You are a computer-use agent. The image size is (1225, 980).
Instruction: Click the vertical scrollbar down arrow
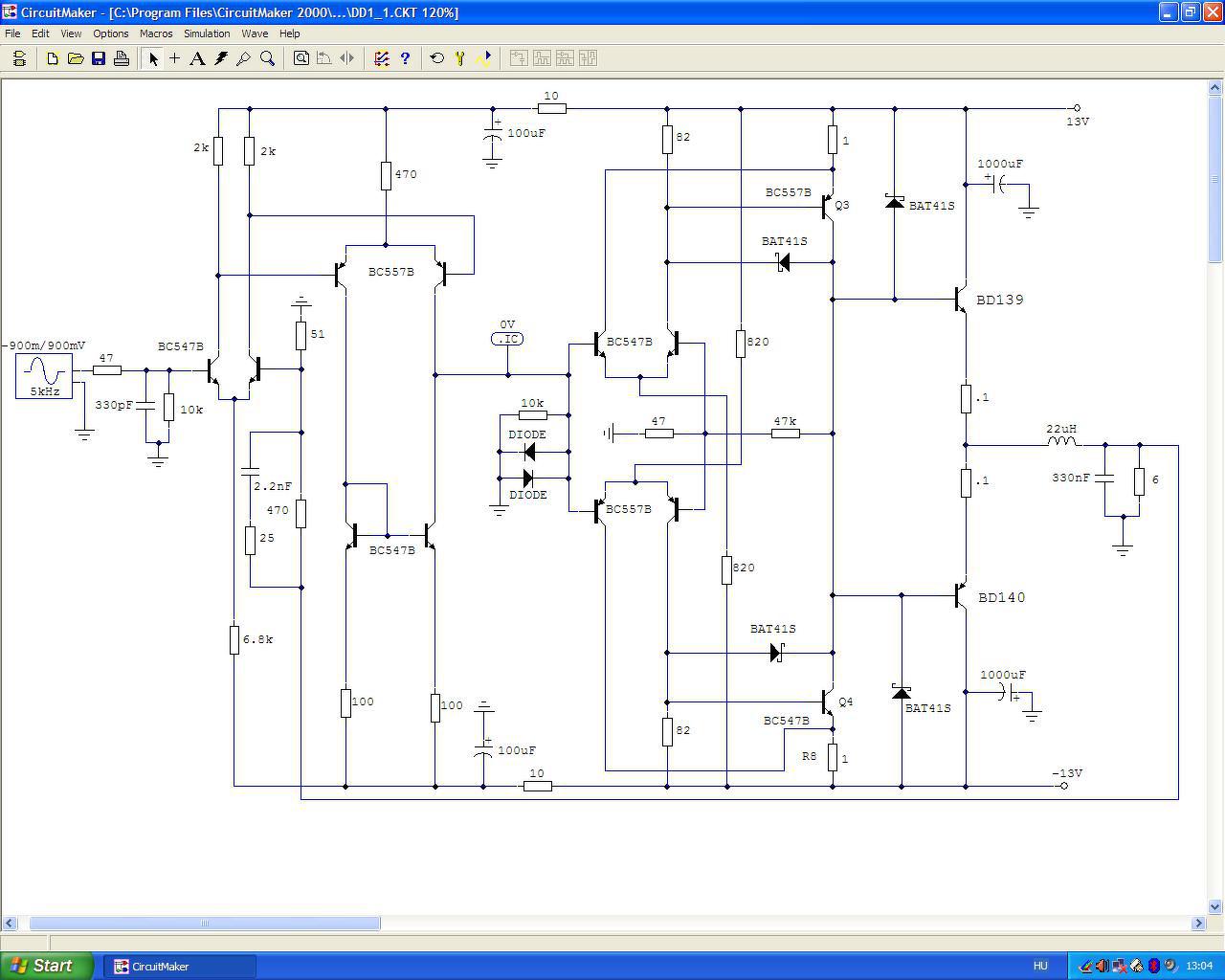coord(1216,906)
